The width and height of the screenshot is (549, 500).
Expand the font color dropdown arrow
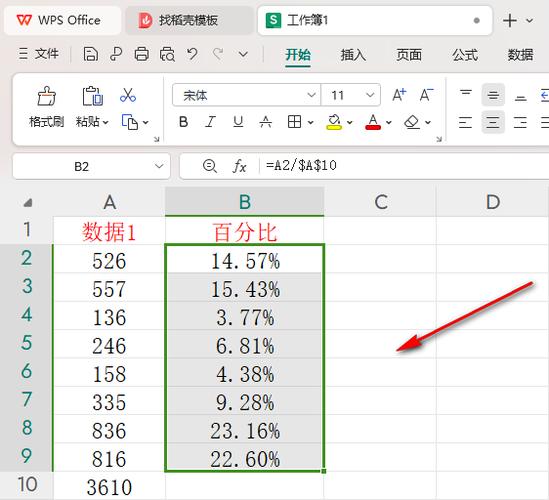(x=389, y=123)
